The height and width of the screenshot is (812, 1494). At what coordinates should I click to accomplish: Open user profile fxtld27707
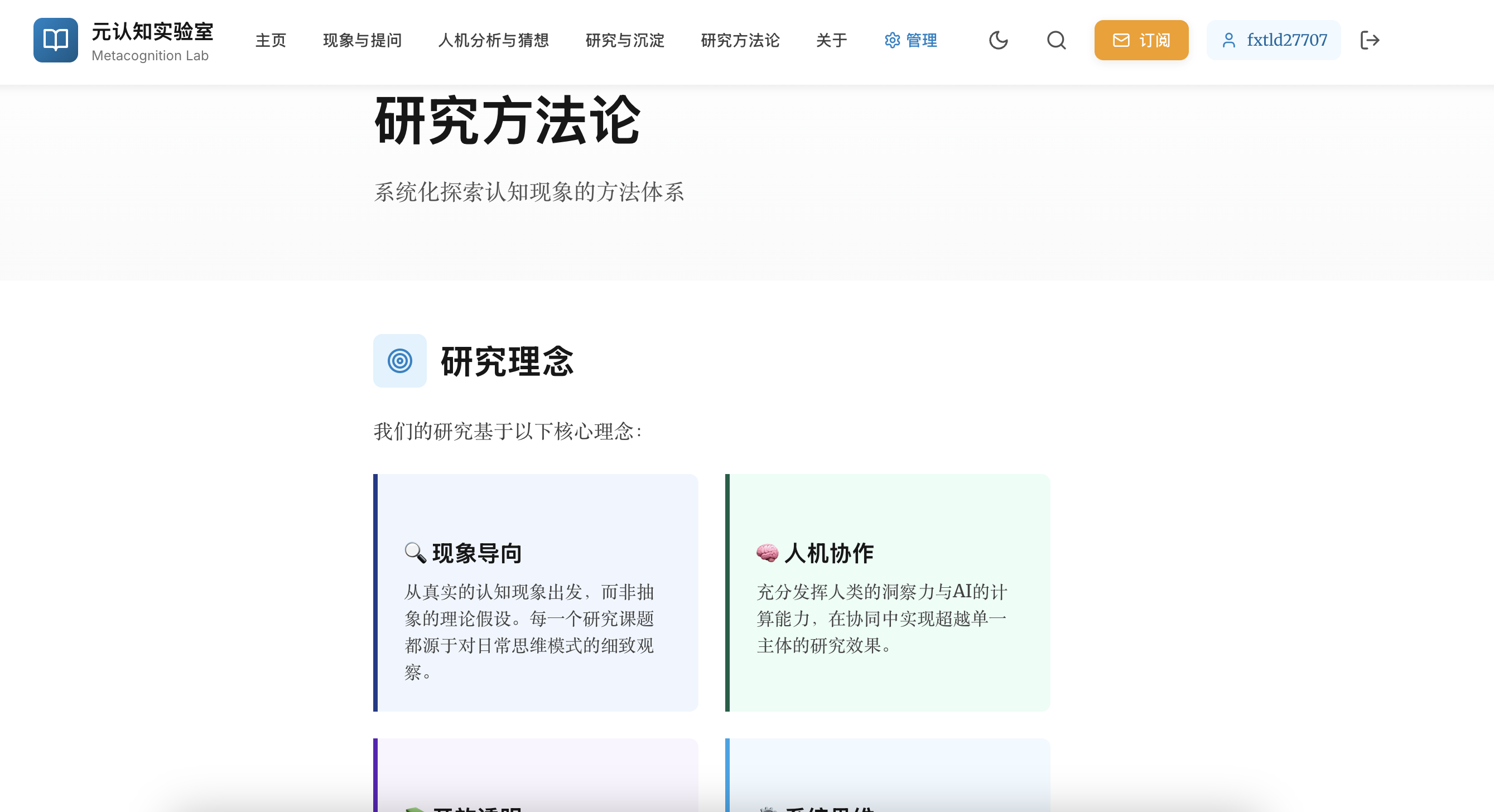point(1274,40)
